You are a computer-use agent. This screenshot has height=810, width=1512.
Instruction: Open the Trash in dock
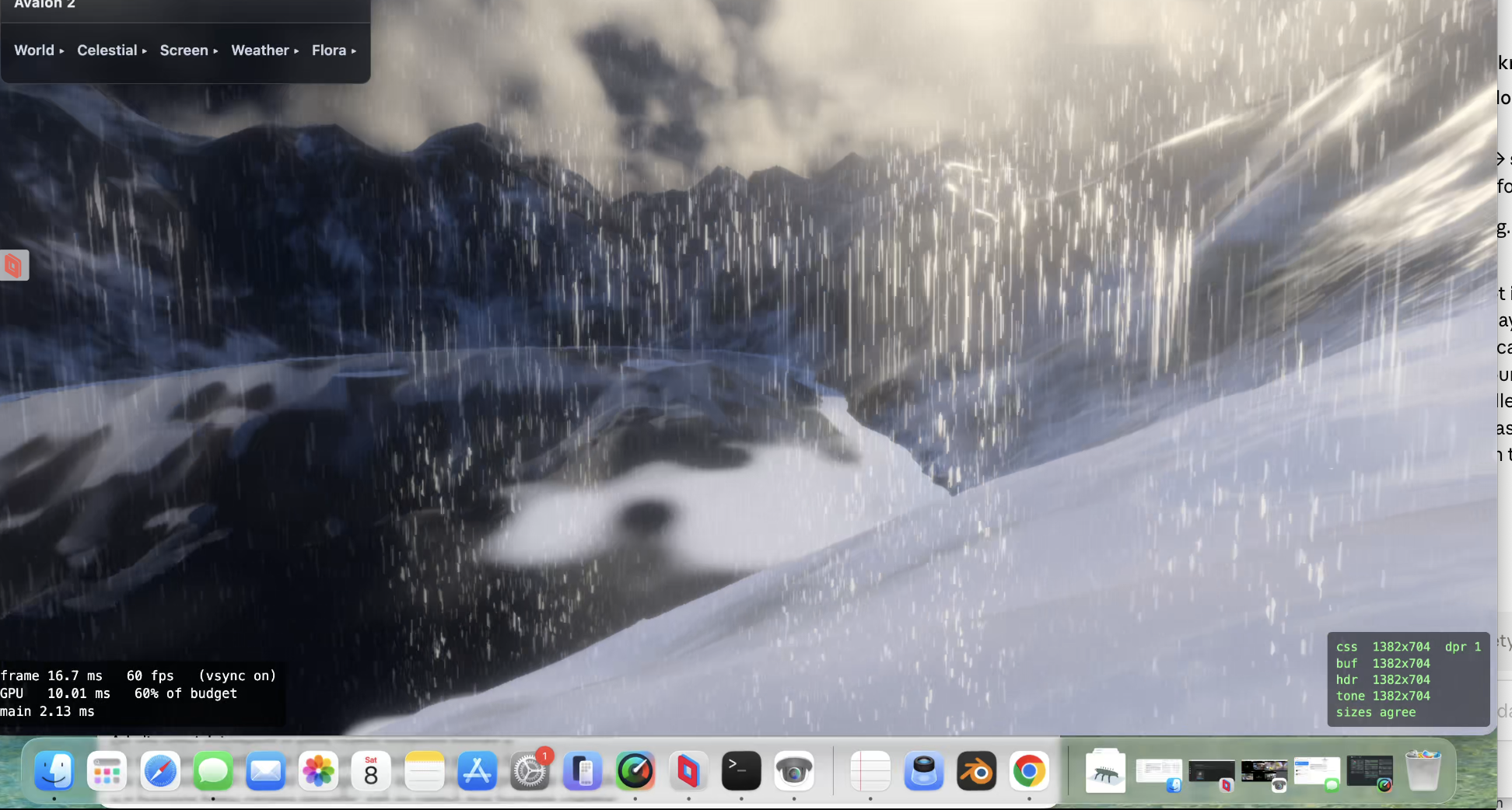click(1423, 771)
